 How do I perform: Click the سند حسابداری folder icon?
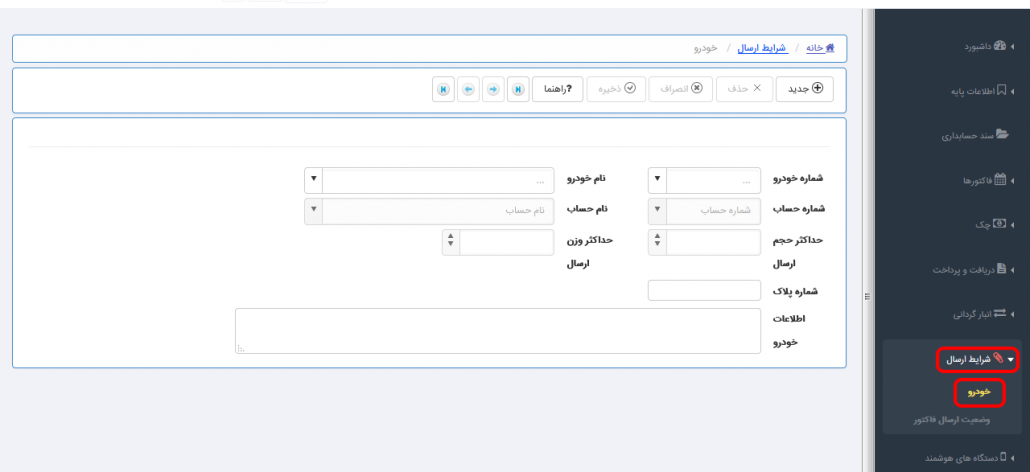tap(1002, 135)
